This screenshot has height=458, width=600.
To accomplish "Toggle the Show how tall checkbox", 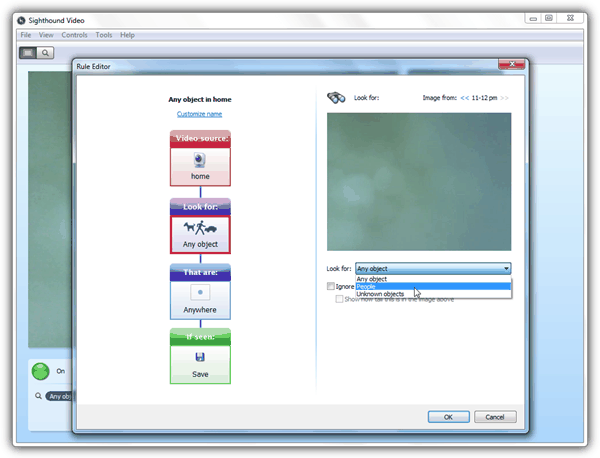I will [x=339, y=299].
